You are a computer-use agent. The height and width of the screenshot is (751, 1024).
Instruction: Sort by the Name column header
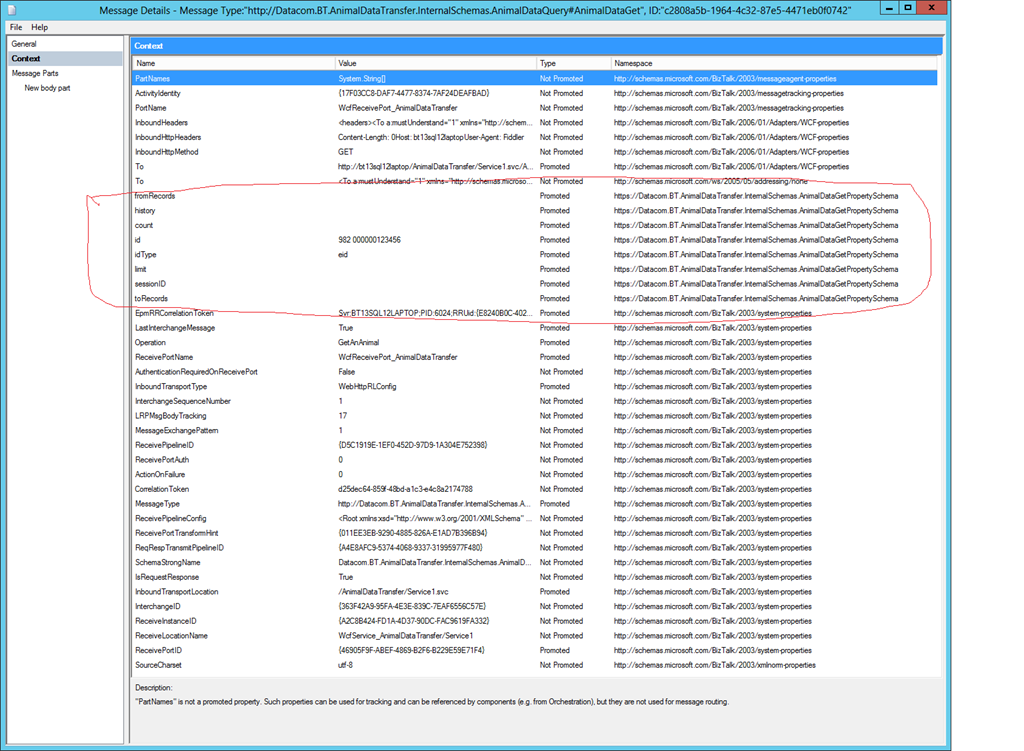point(233,63)
